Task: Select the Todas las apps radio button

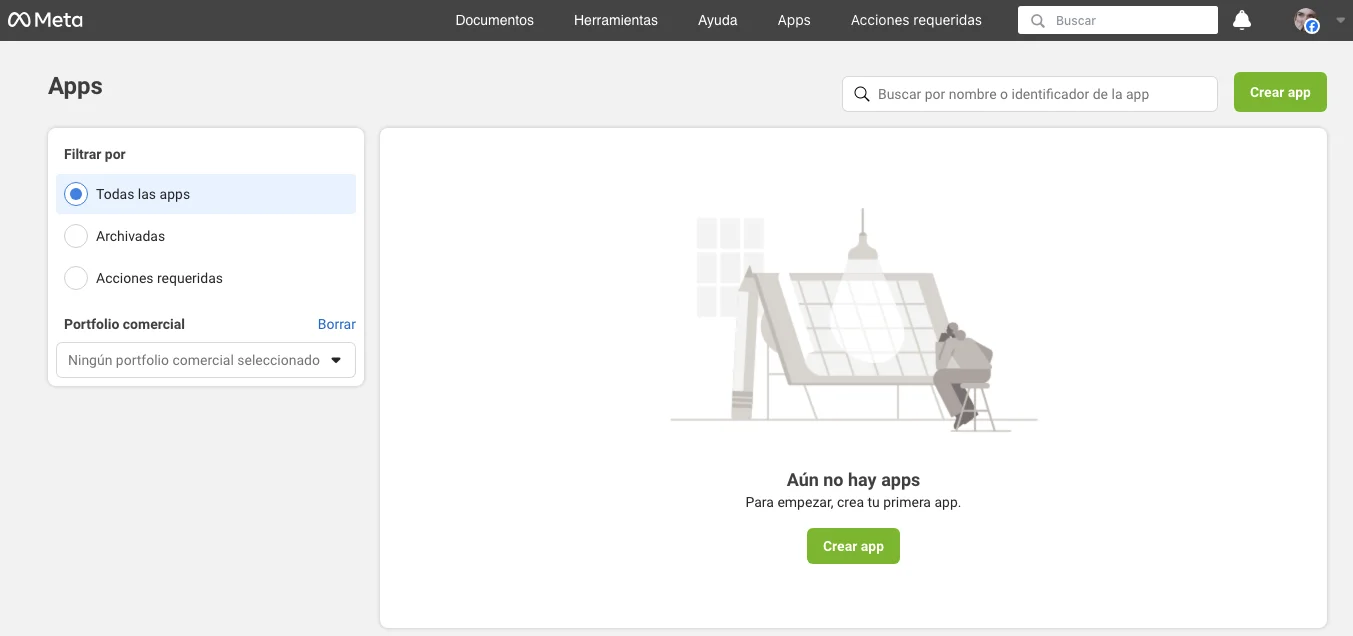Action: (76, 194)
